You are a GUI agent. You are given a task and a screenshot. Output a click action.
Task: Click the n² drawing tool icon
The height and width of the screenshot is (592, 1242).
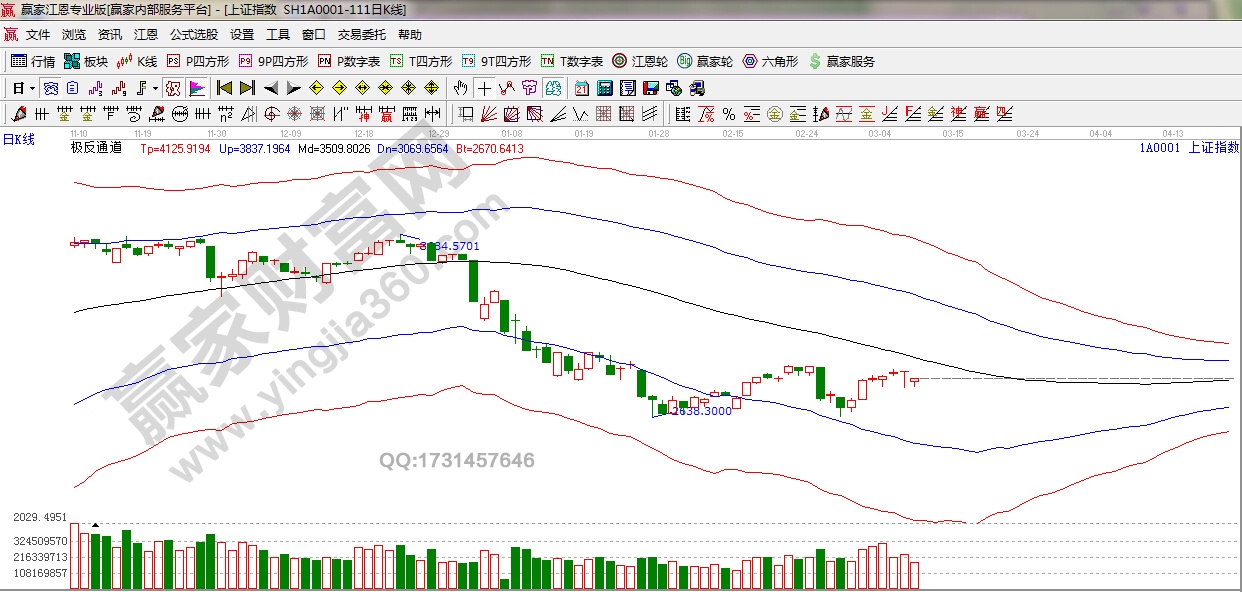tap(226, 114)
